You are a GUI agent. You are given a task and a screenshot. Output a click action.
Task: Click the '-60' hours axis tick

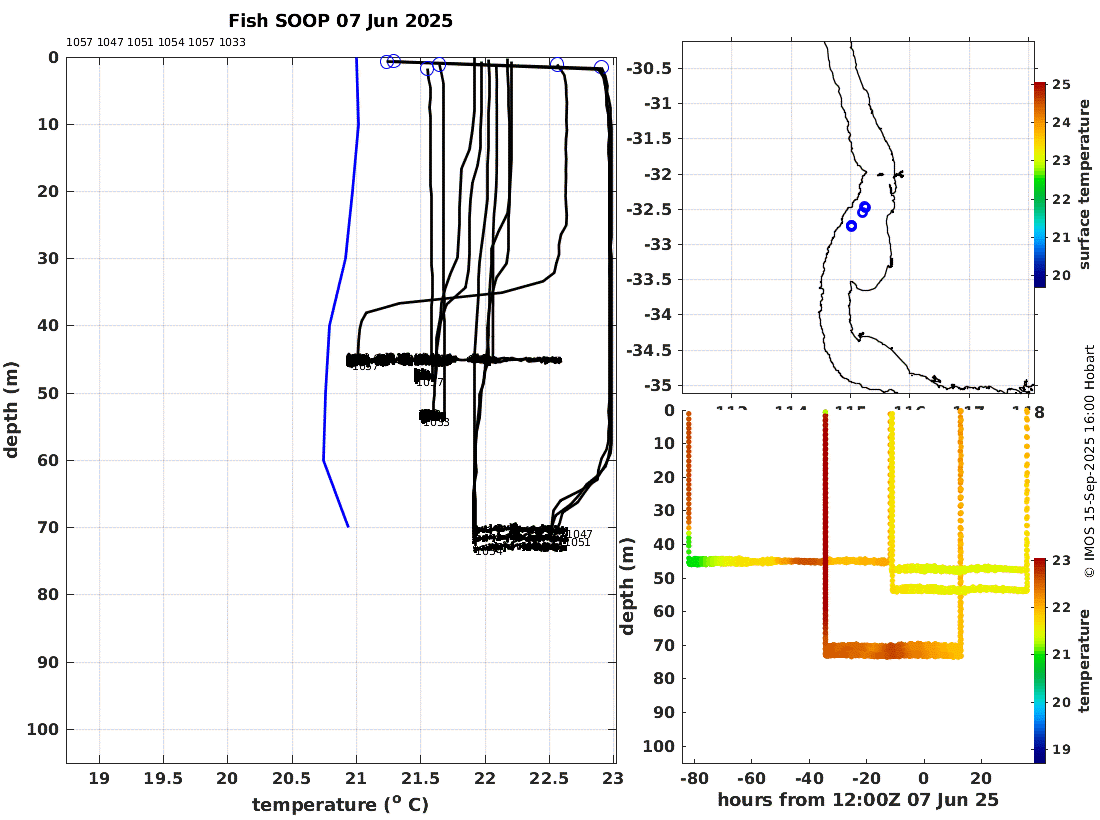tap(751, 778)
